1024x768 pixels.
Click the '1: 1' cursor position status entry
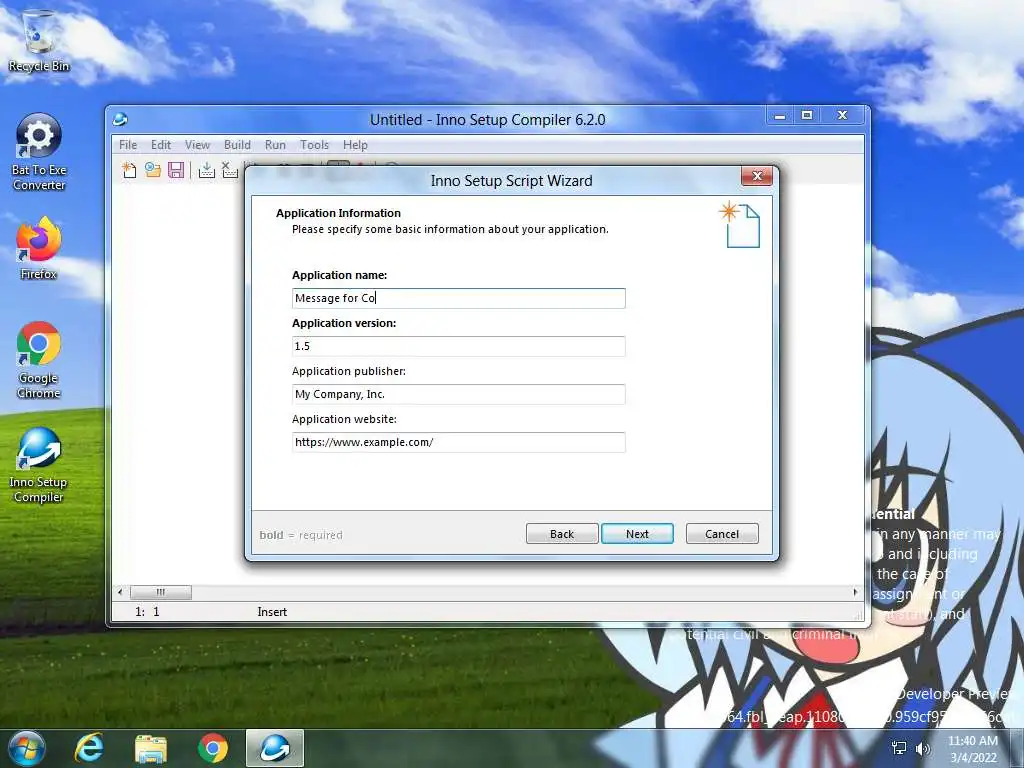coord(147,612)
